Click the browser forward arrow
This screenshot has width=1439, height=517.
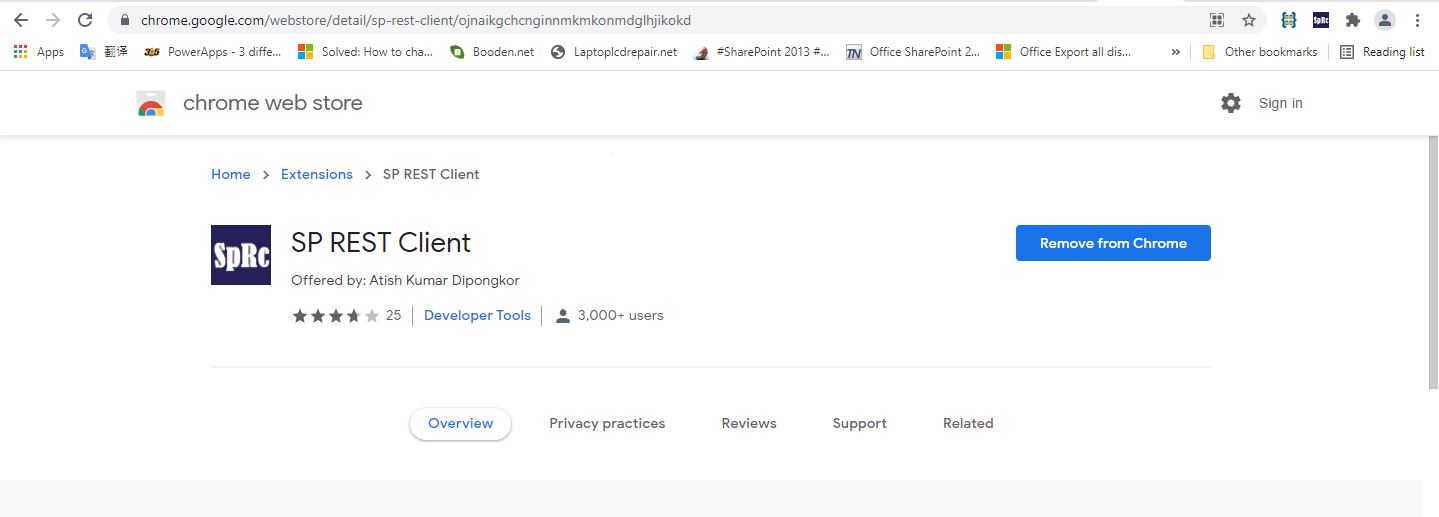pos(53,20)
